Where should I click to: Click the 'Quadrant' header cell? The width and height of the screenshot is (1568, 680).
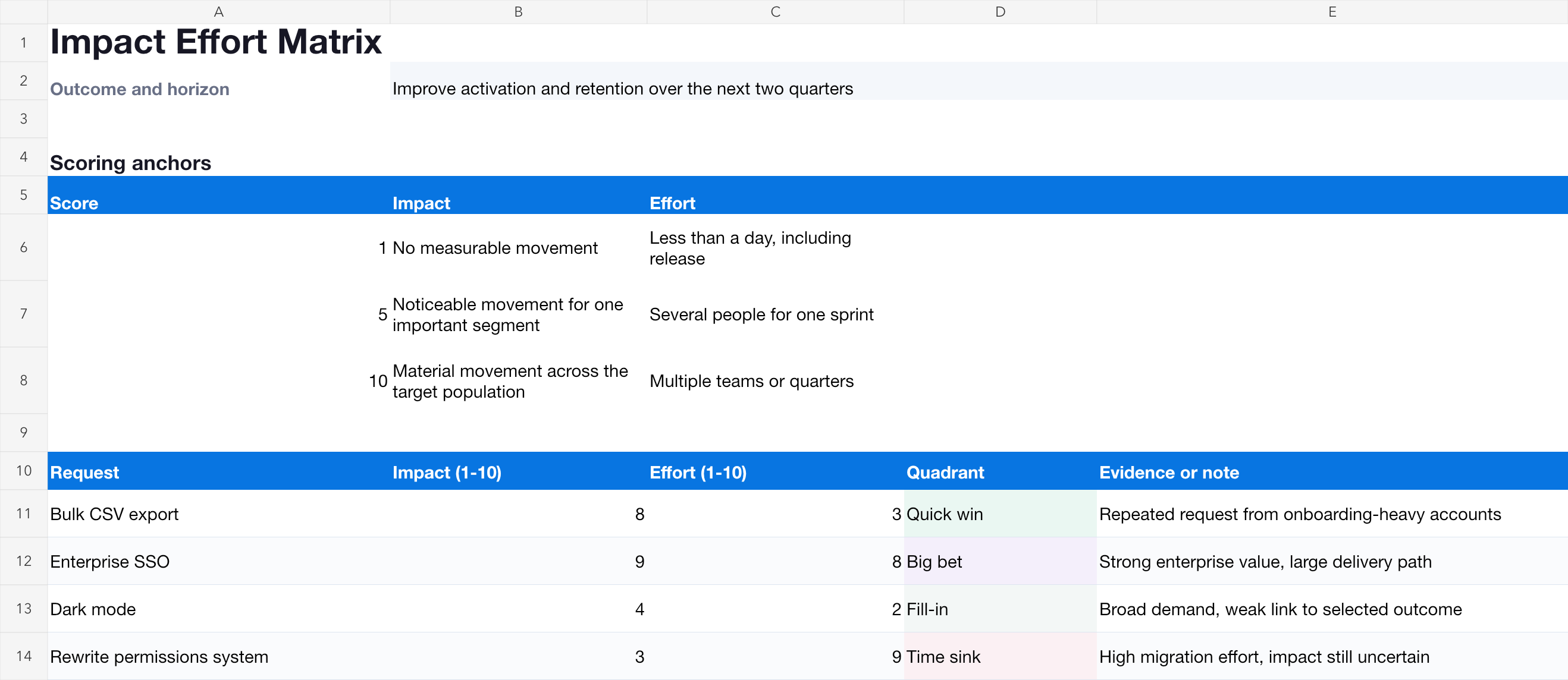pos(1000,471)
